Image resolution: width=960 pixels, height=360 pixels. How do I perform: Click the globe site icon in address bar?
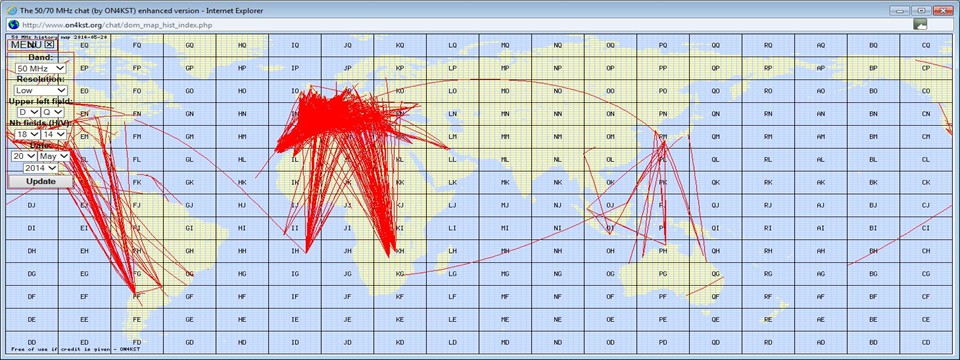[x=13, y=24]
